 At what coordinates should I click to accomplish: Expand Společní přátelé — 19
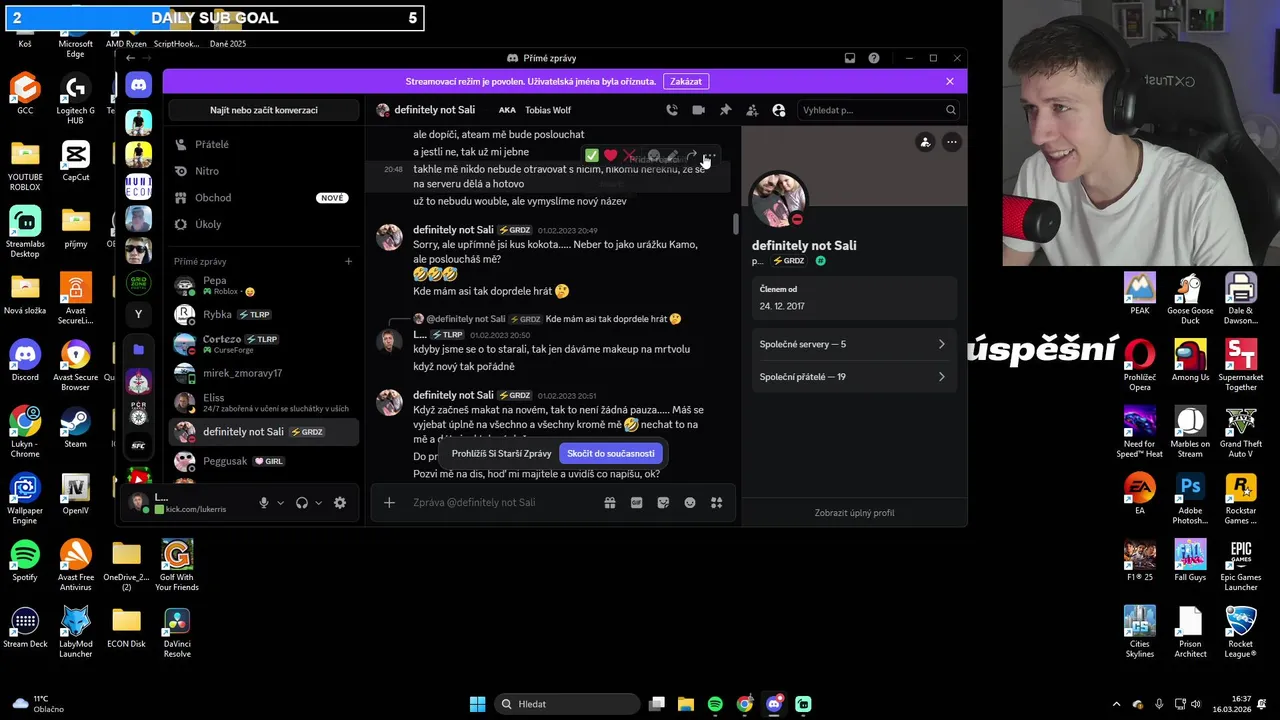[x=853, y=377]
